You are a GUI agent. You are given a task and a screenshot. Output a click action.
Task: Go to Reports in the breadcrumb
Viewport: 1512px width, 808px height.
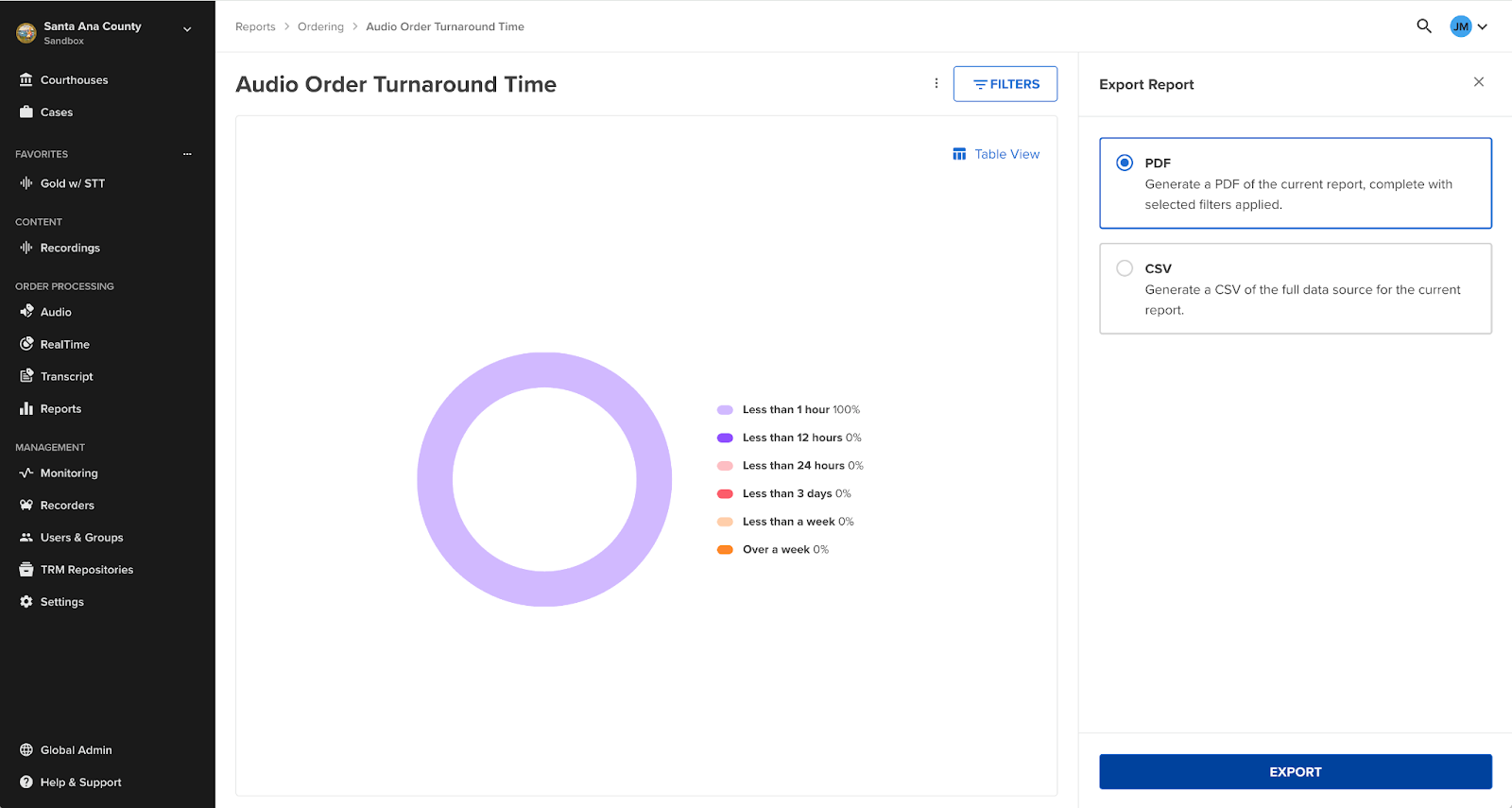(255, 26)
